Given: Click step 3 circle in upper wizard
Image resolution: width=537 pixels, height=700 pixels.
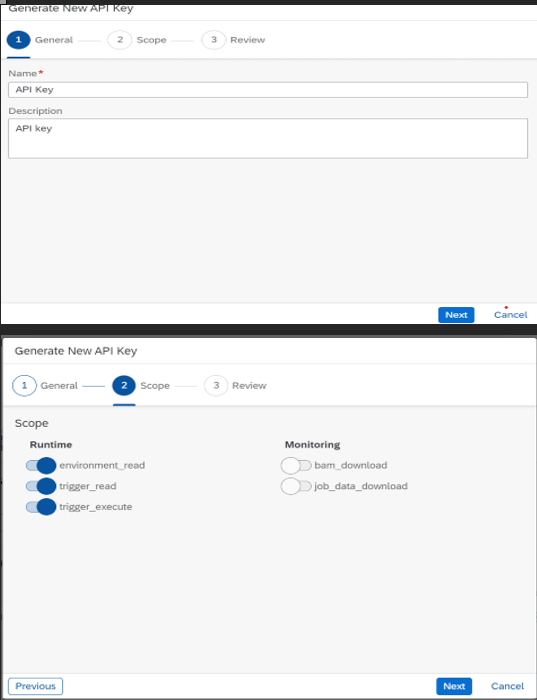Looking at the screenshot, I should coord(213,40).
